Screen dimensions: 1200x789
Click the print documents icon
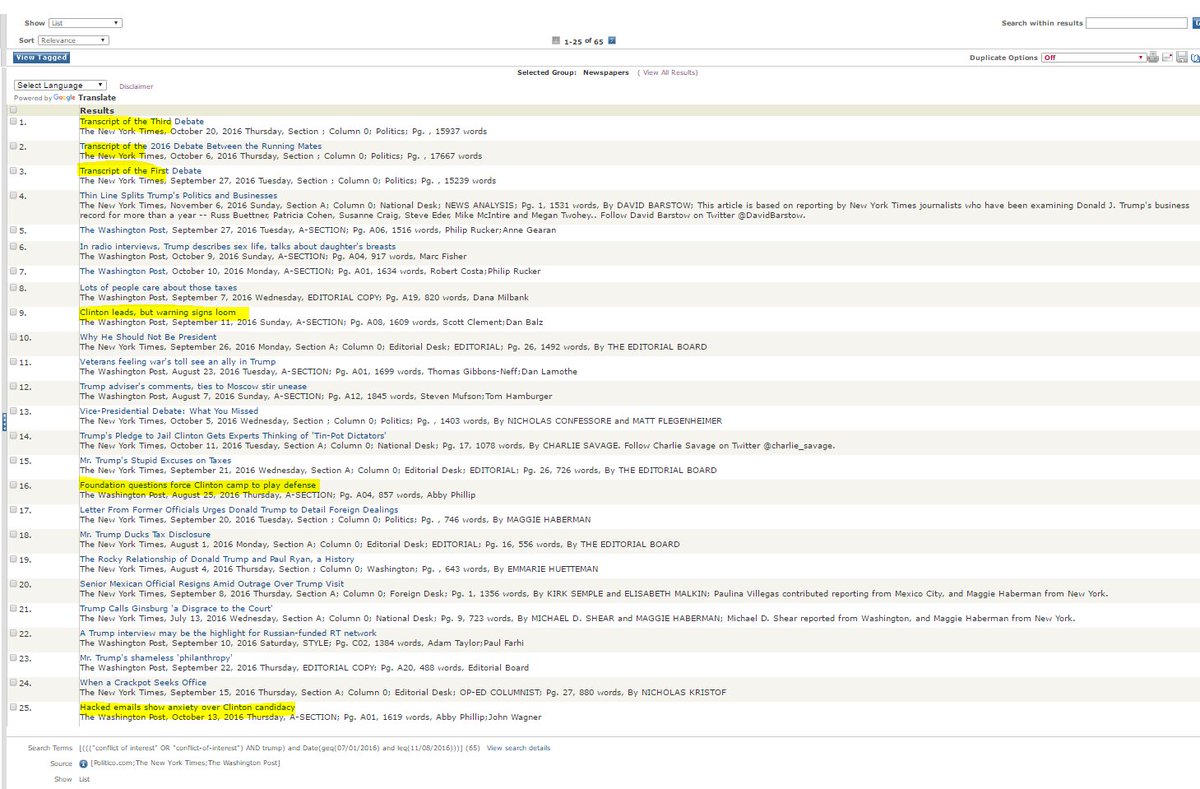[x=1153, y=57]
